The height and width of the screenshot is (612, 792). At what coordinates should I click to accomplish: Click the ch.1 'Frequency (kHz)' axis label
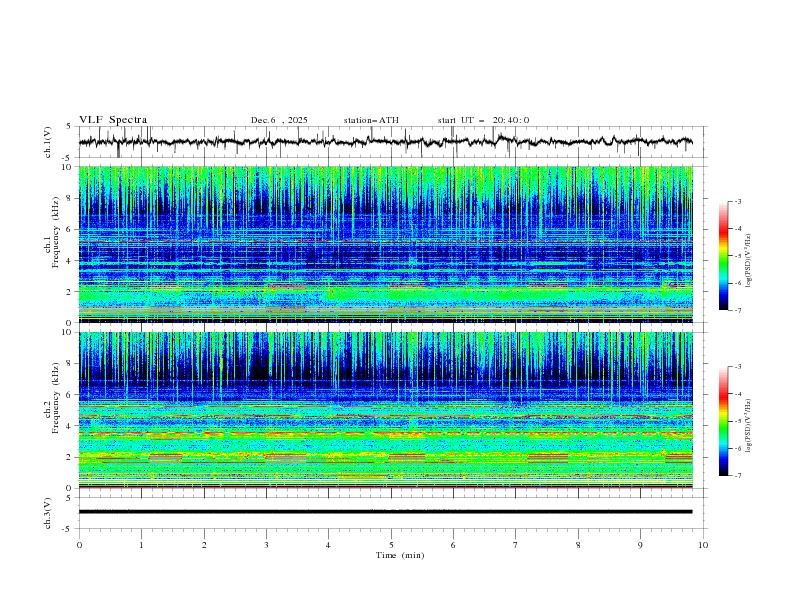click(x=56, y=232)
